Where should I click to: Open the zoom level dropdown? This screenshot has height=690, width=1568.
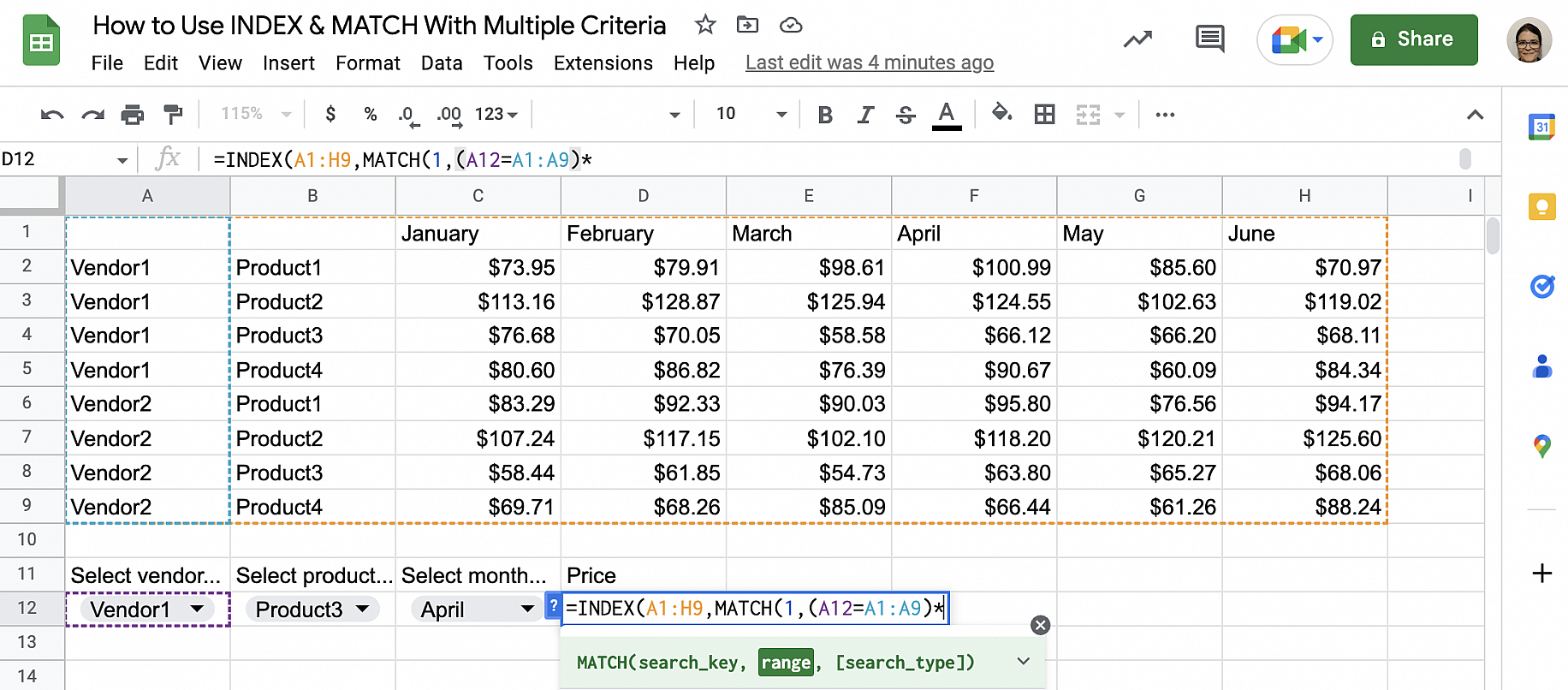point(256,114)
